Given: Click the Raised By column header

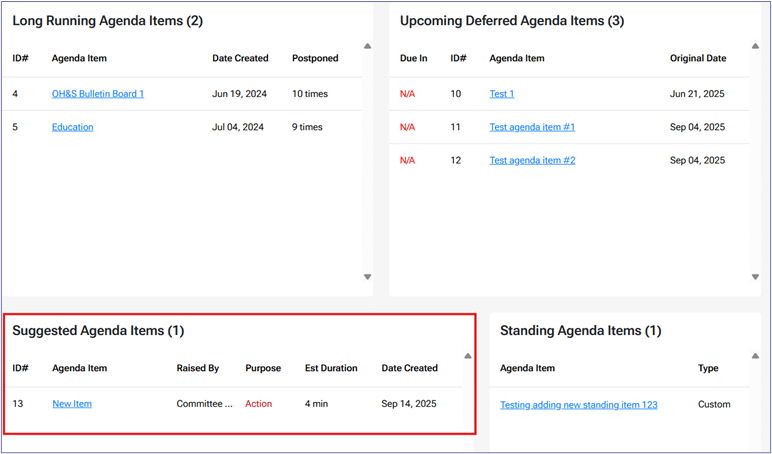Looking at the screenshot, I should click(x=198, y=368).
